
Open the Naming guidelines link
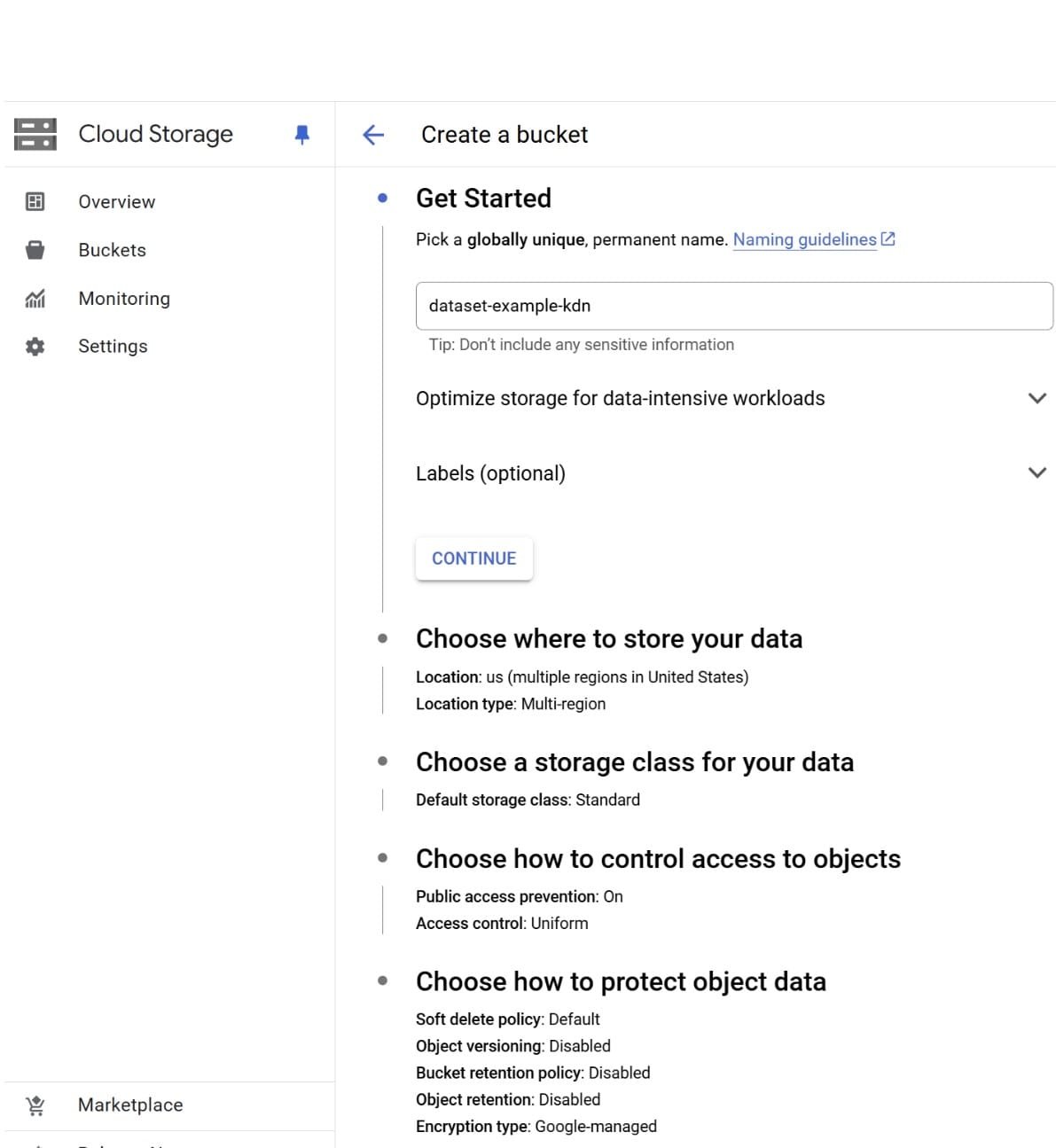point(804,239)
